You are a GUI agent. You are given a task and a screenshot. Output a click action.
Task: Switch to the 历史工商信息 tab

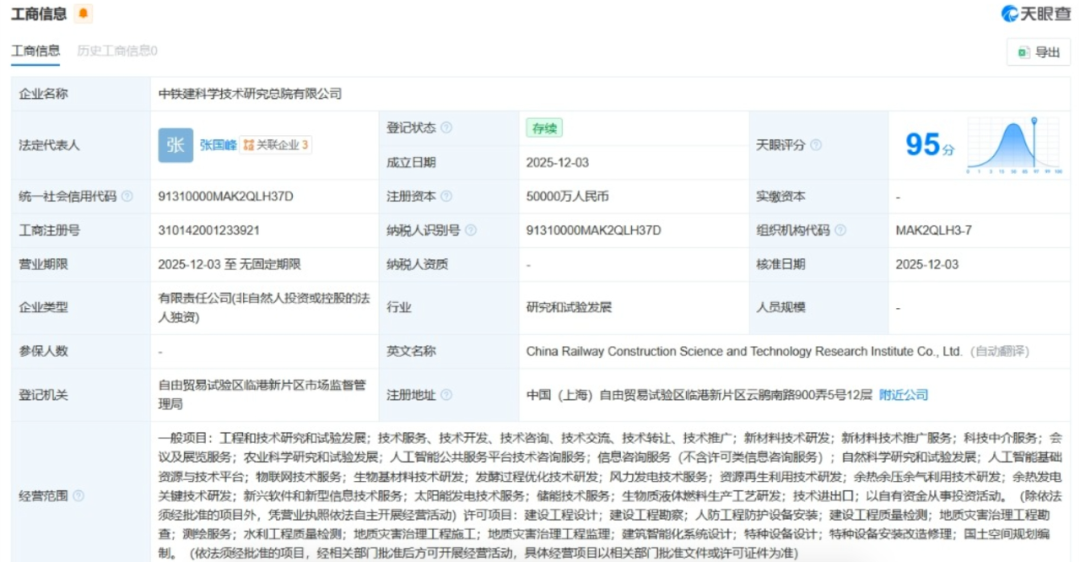coord(117,51)
